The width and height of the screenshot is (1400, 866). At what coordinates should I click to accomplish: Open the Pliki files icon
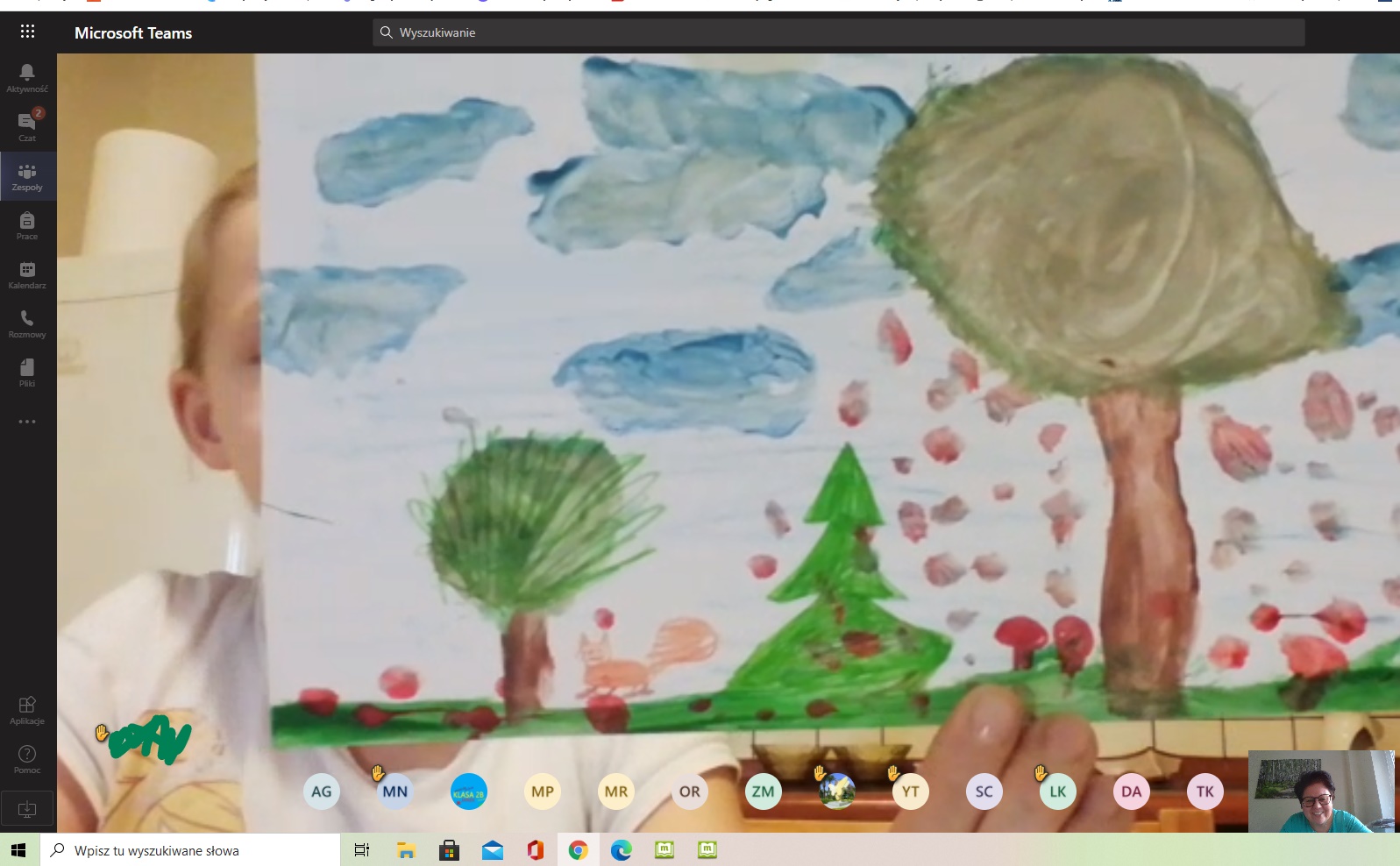coord(27,373)
